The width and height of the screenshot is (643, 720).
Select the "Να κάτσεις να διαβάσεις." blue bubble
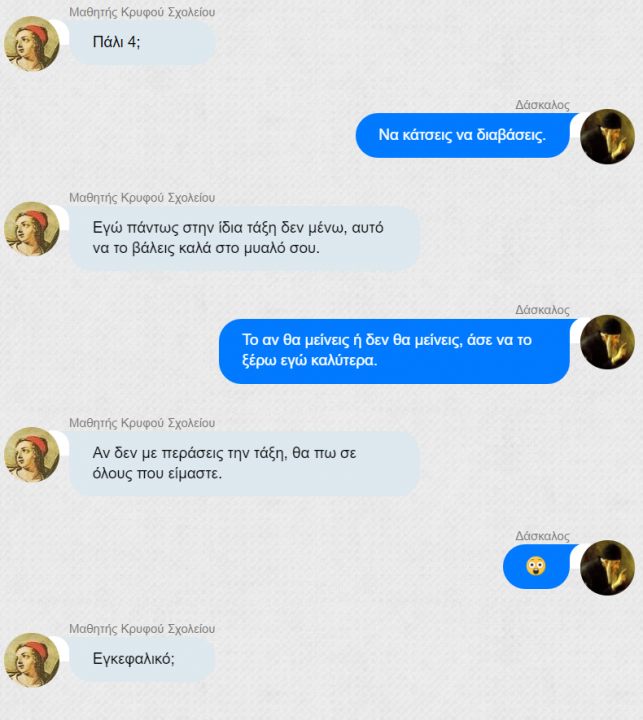tap(463, 135)
